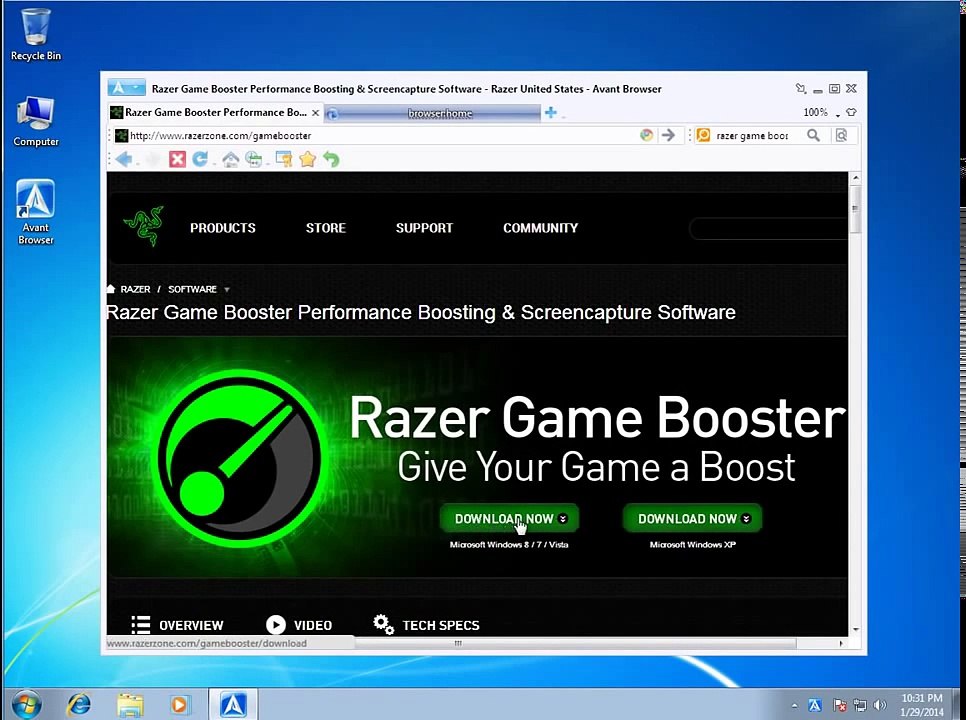
Task: Click the search engine icon
Action: [703, 136]
